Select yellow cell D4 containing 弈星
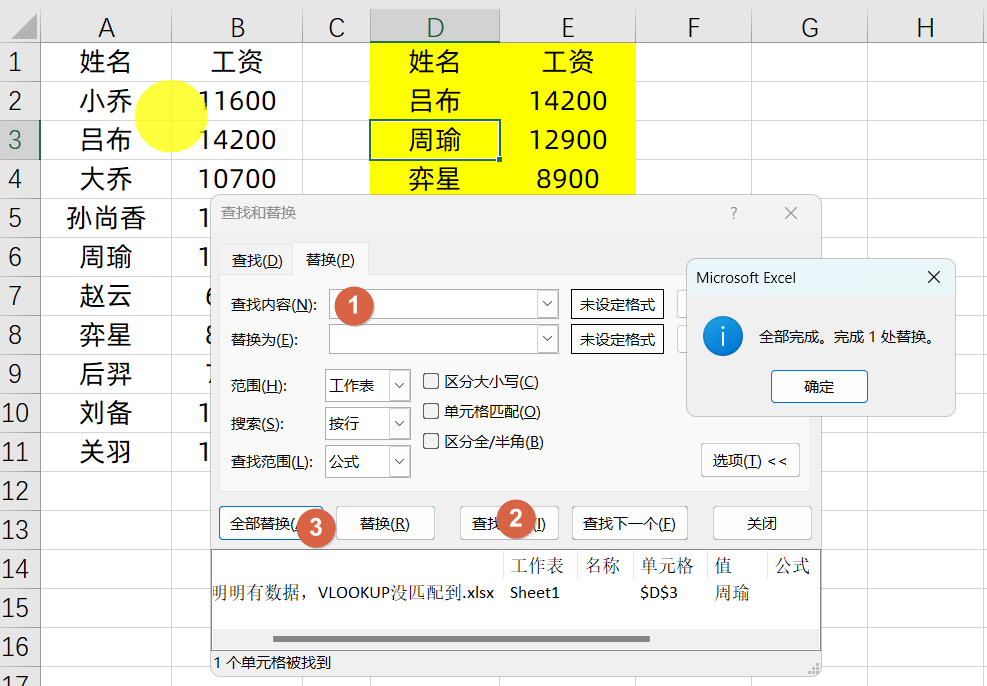This screenshot has width=987, height=686. coord(435,179)
